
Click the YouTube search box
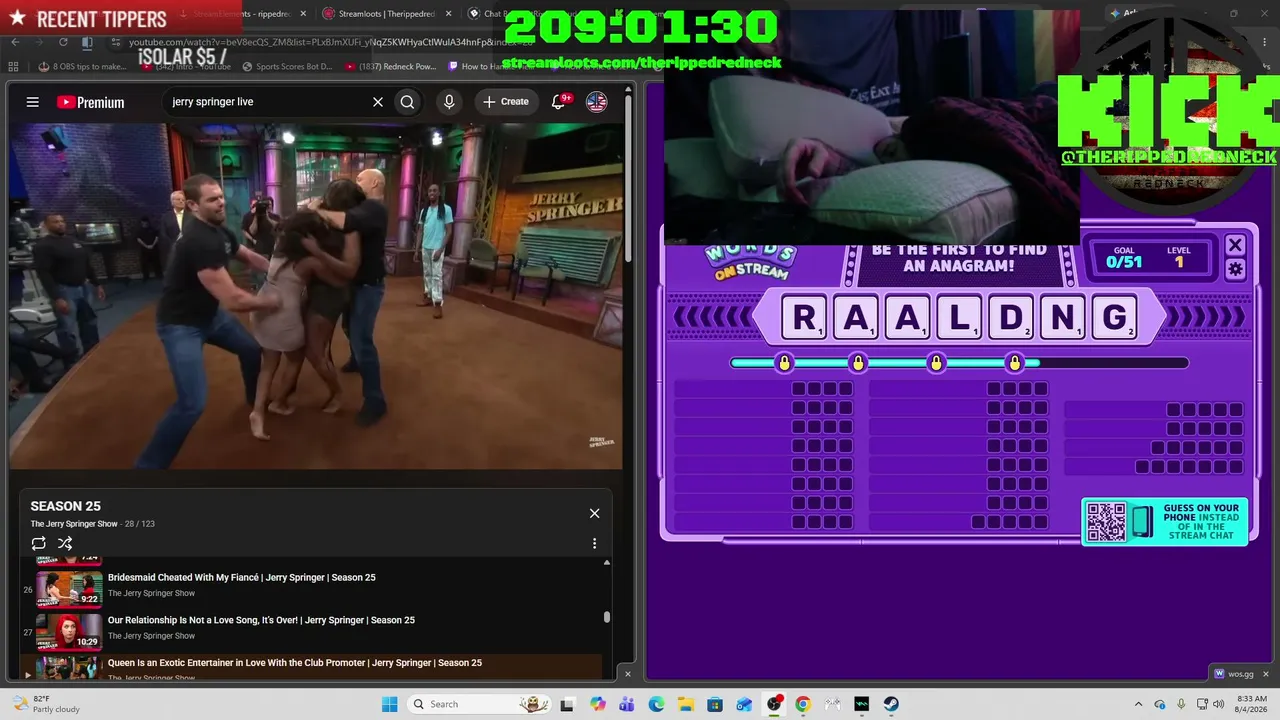(x=268, y=102)
